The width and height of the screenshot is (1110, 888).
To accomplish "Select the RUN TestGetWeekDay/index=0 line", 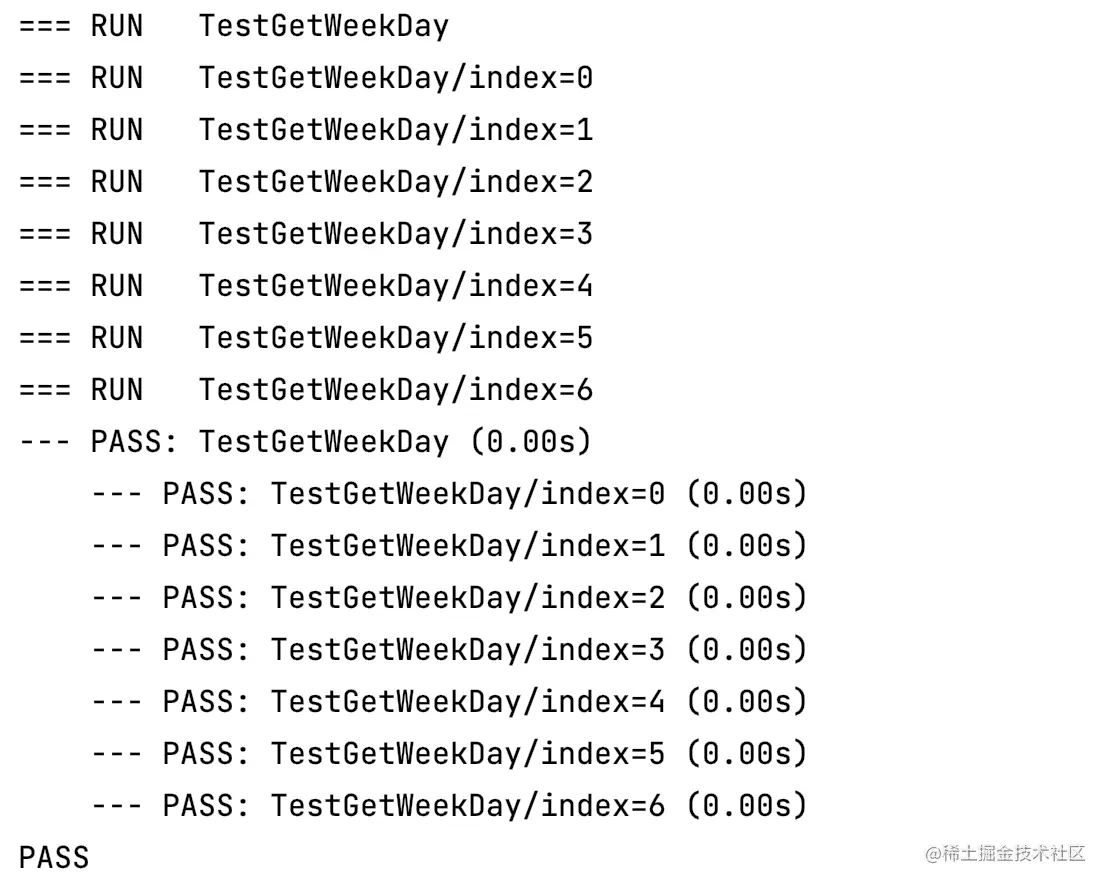I will pos(395,78).
